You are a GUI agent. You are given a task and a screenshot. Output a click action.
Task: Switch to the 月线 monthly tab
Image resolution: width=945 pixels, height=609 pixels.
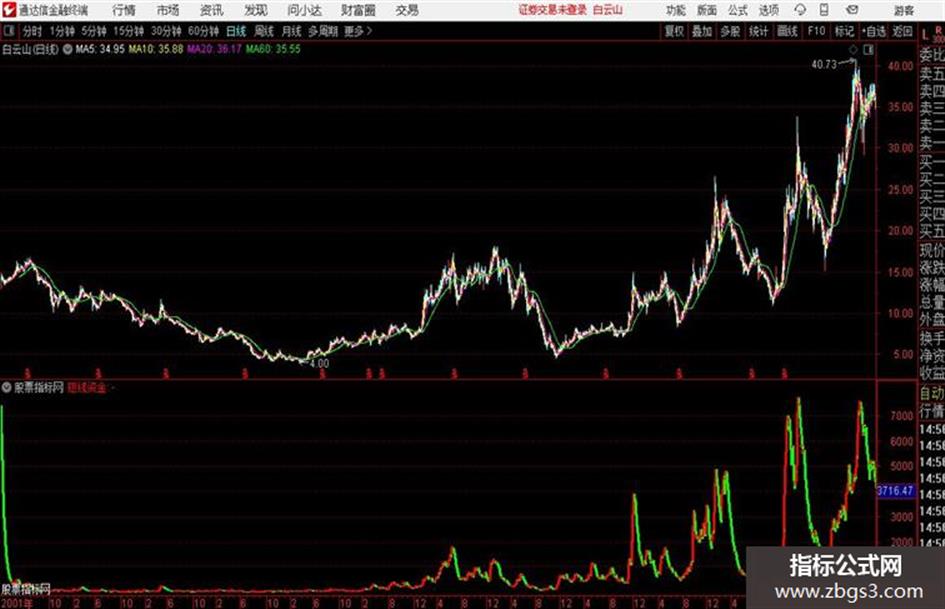(292, 31)
